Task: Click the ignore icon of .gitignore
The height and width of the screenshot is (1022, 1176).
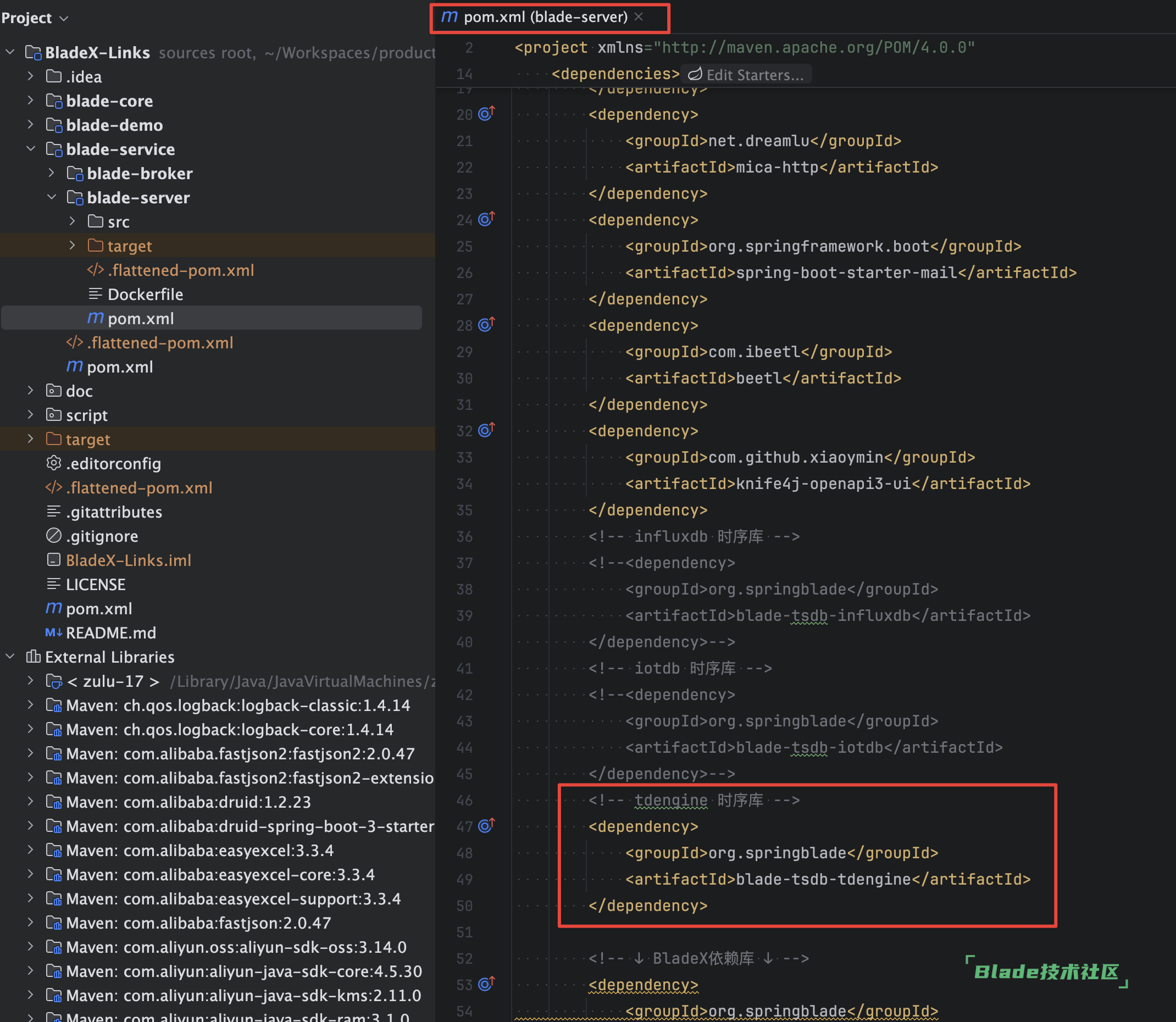Action: [x=54, y=536]
